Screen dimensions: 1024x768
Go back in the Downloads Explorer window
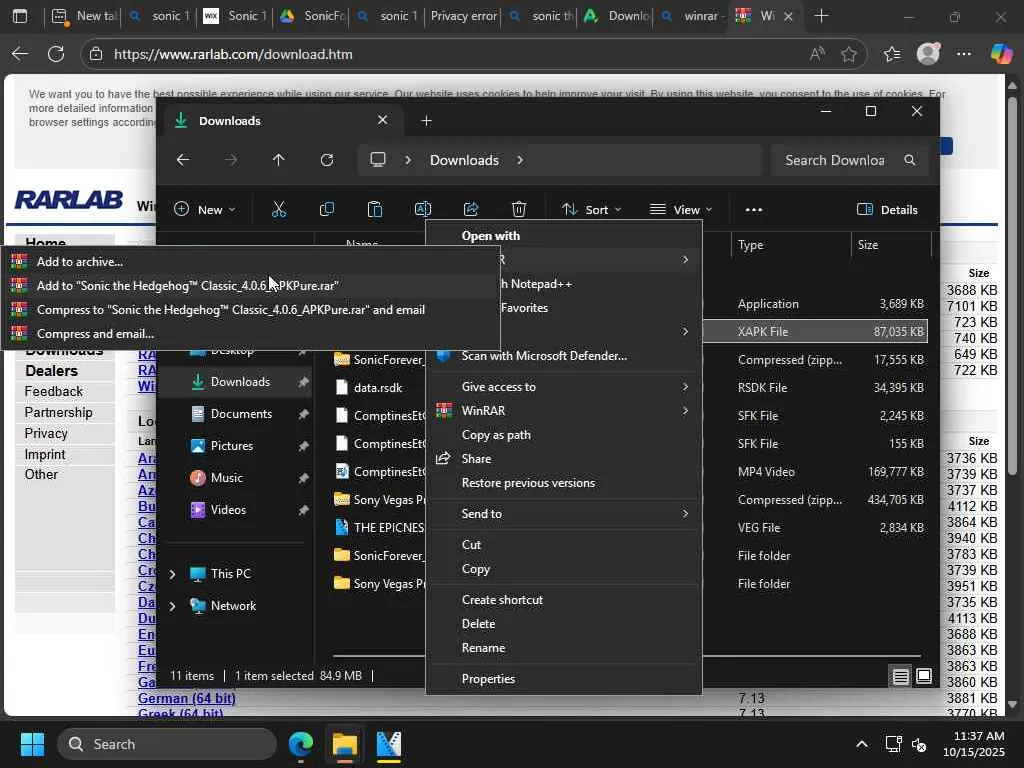183,160
